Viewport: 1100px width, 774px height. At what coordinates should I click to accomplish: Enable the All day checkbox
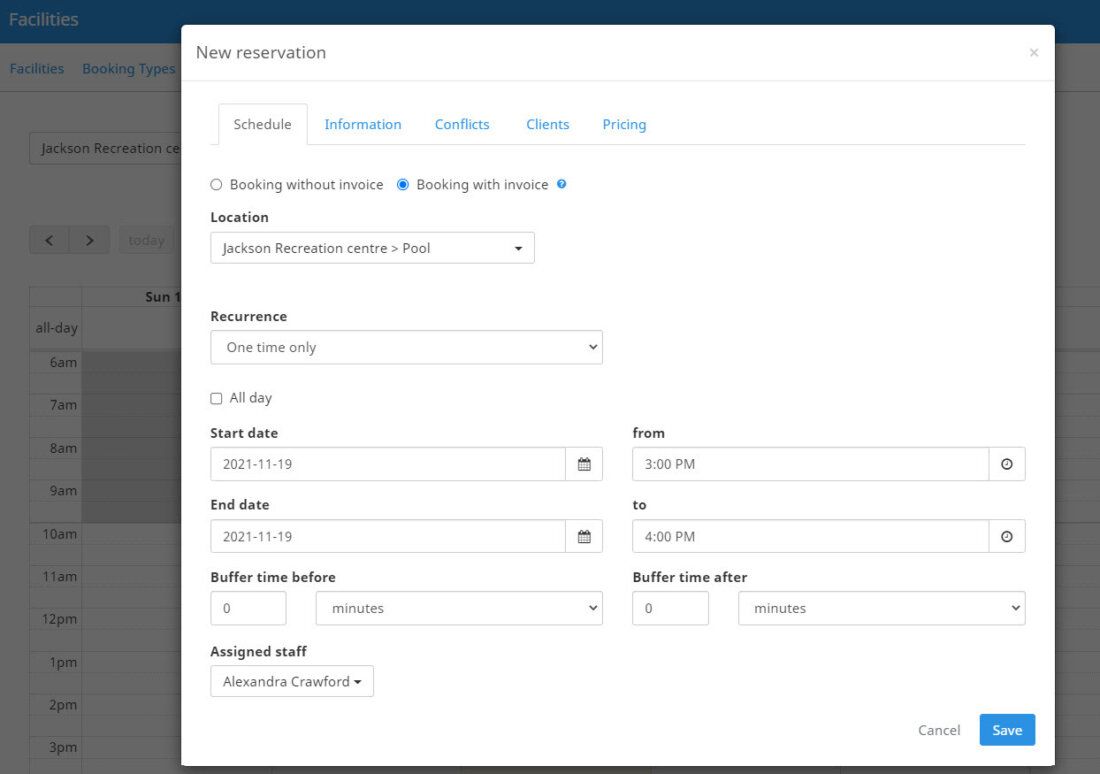pyautogui.click(x=216, y=398)
